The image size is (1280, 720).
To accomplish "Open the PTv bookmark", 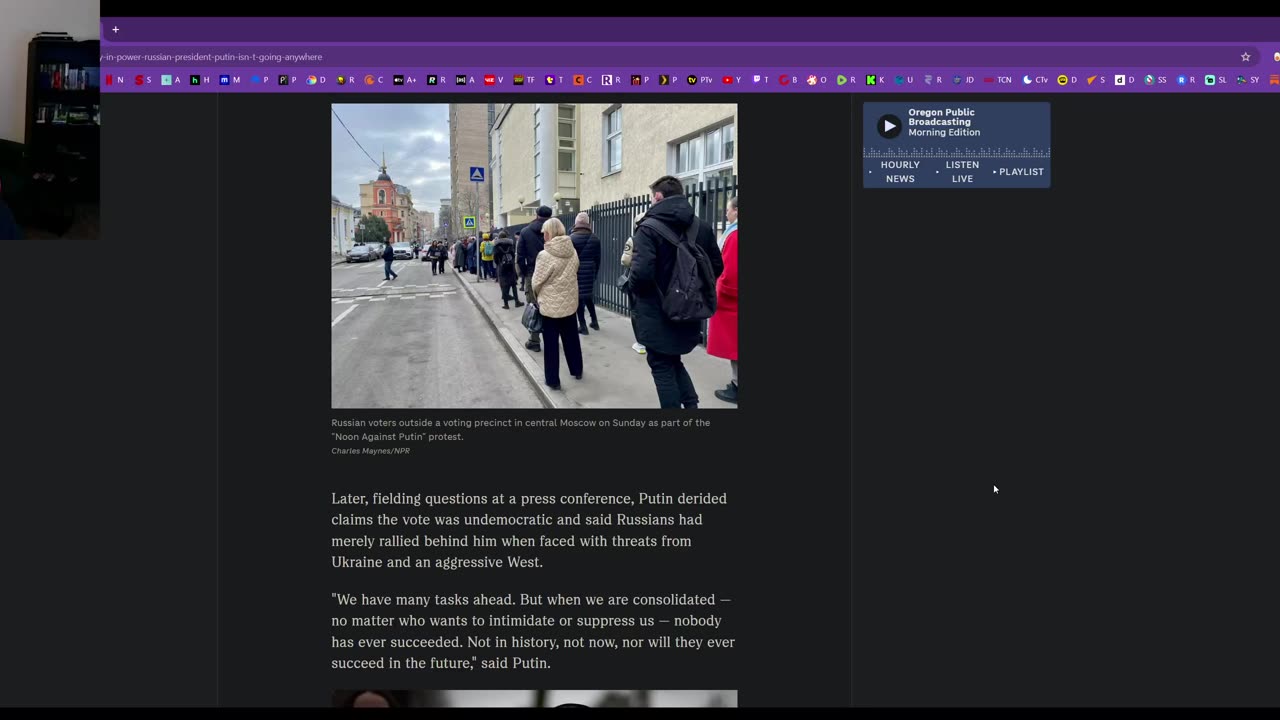I will [700, 80].
